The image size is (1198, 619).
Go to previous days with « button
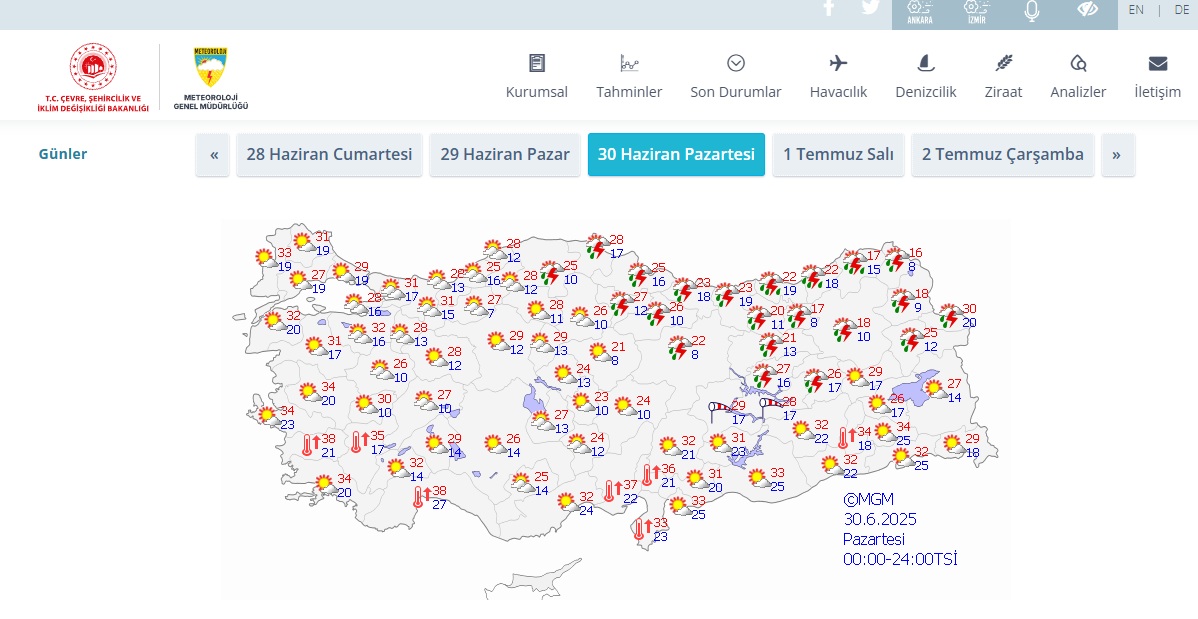click(214, 154)
